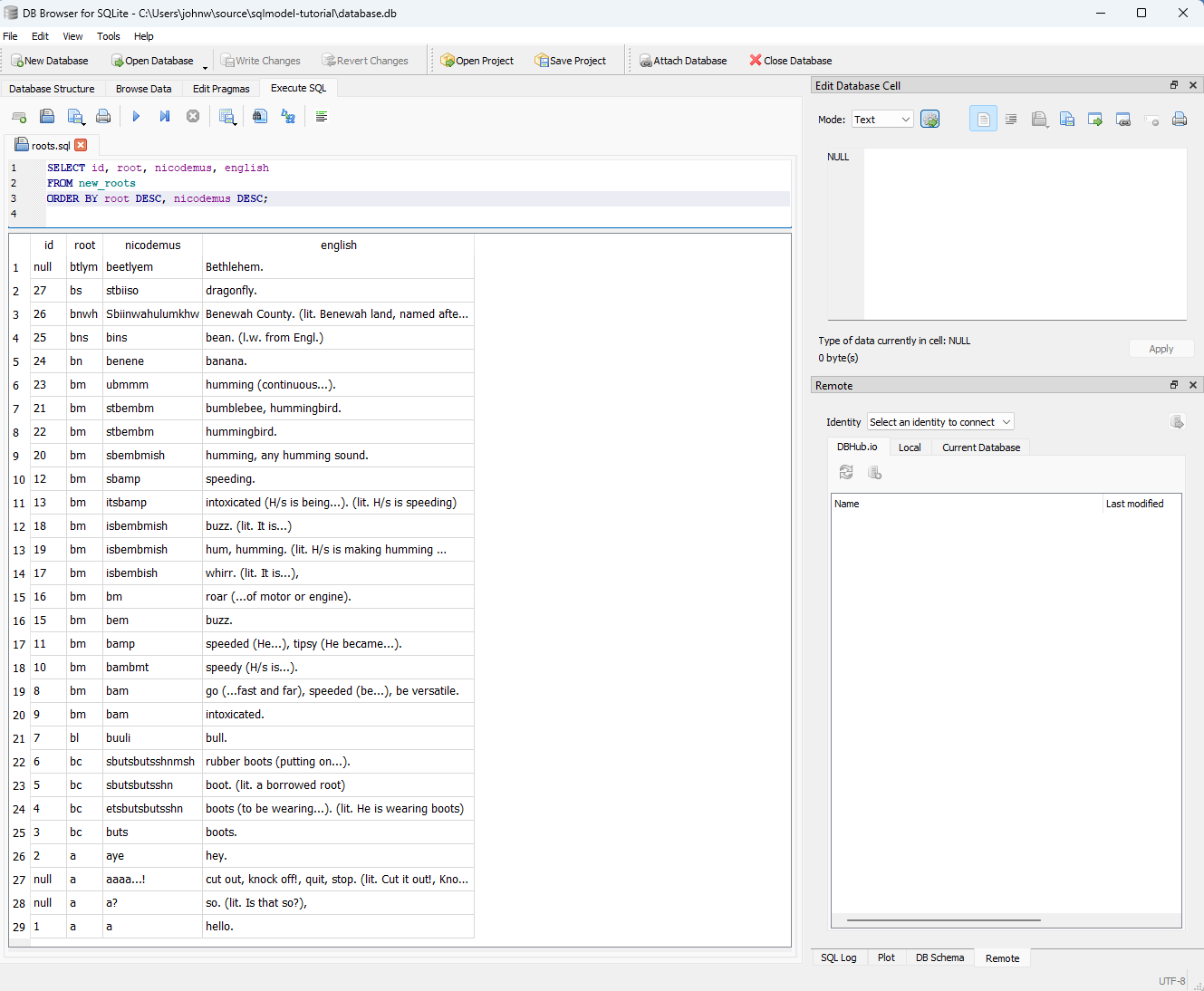Viewport: 1204px width, 991px height.
Task: Click the Open Database toolbar button
Action: click(x=152, y=61)
